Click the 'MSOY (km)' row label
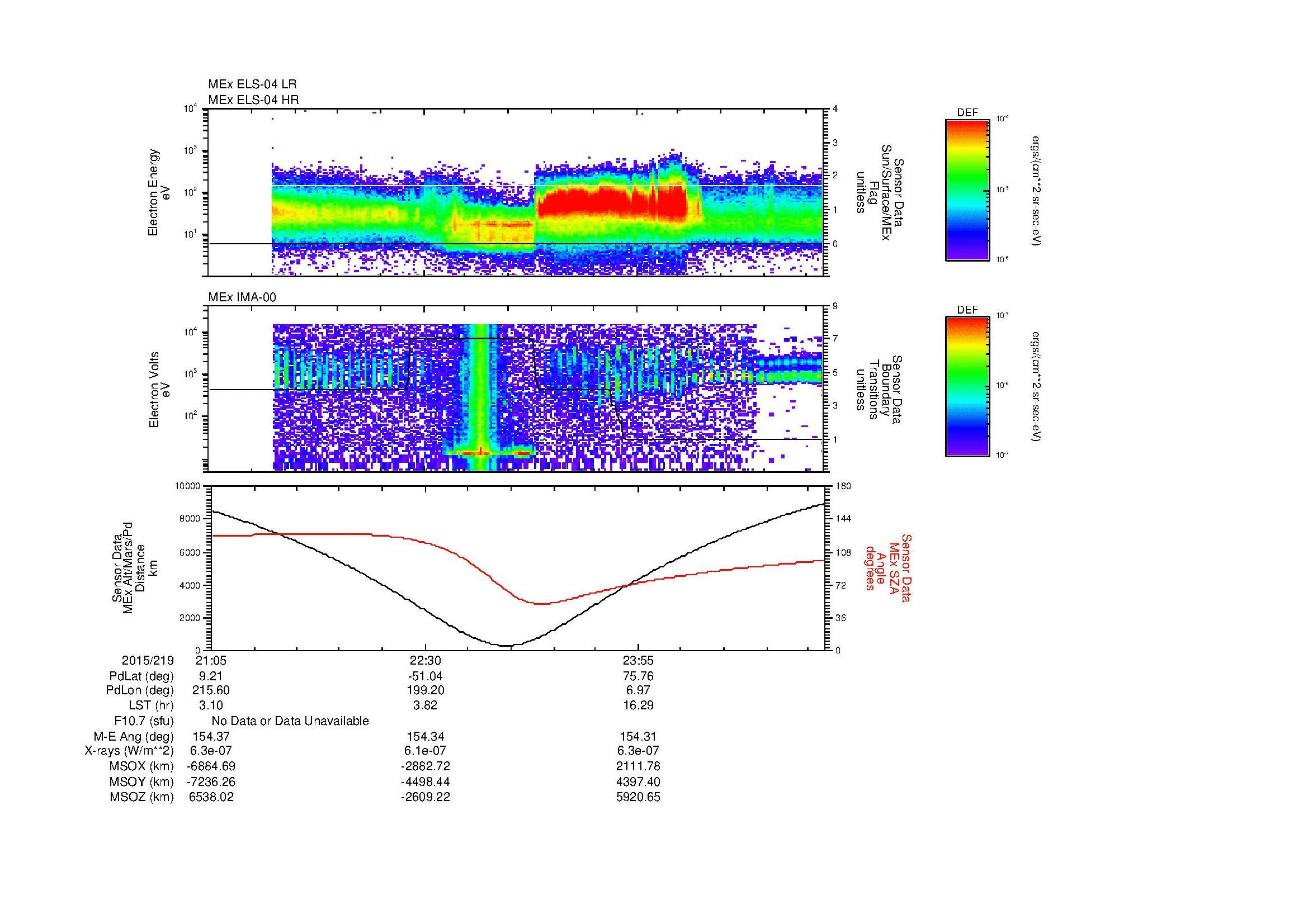 point(143,781)
